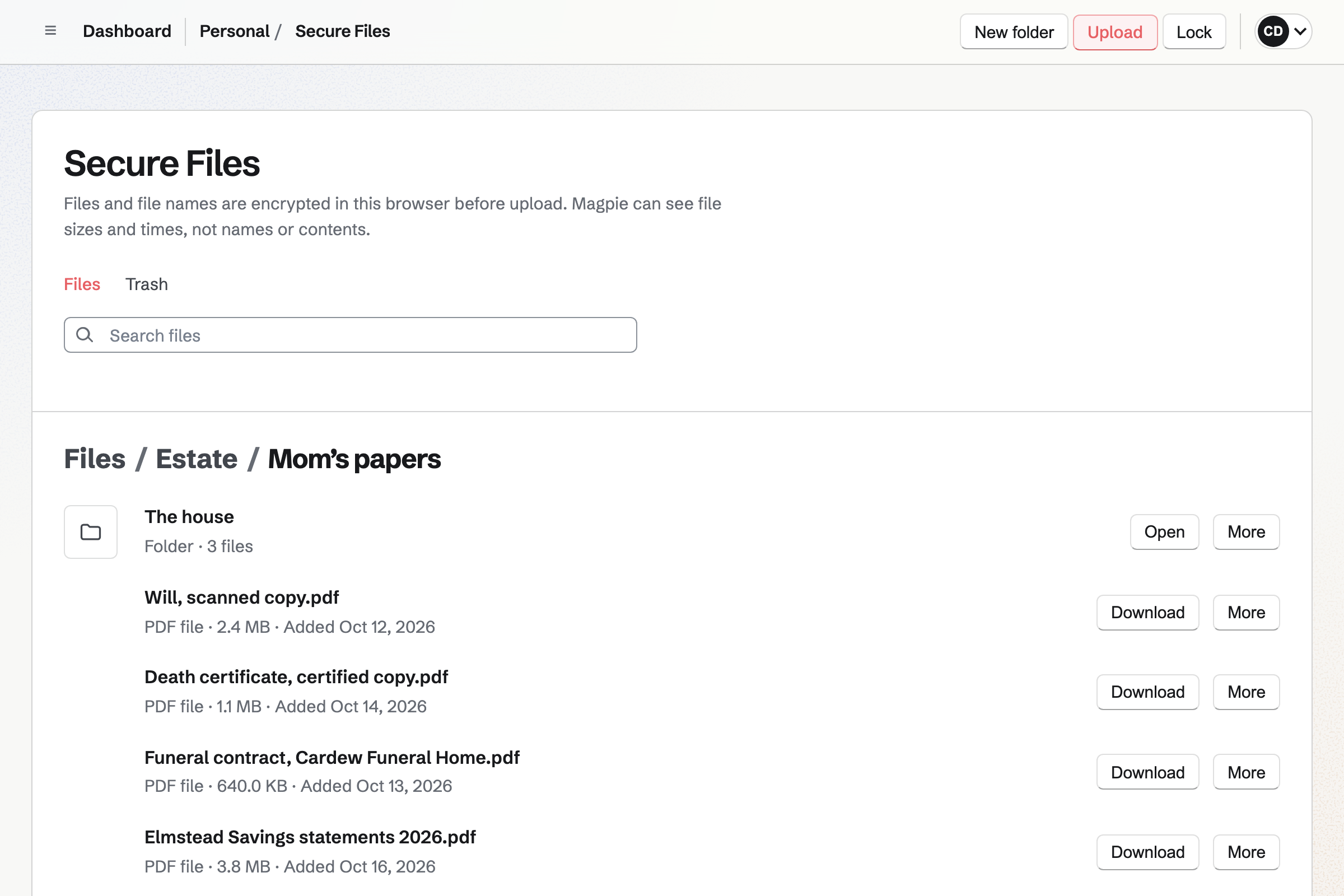1344x896 pixels.
Task: Click '640.0 KB · Added Oct 13, 2026' details
Action: tap(334, 786)
